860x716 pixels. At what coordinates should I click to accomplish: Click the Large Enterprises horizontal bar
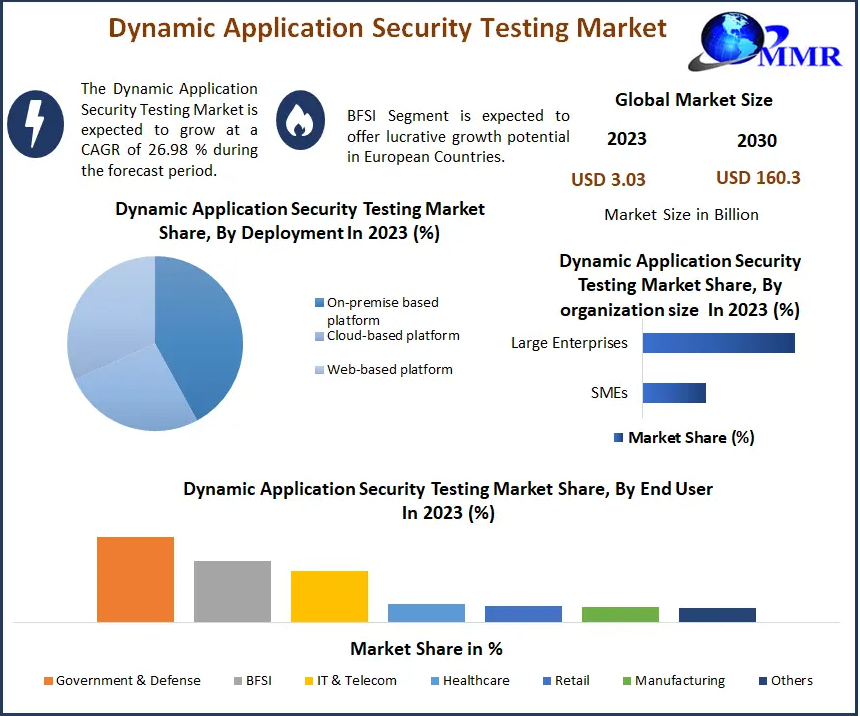pyautogui.click(x=718, y=343)
